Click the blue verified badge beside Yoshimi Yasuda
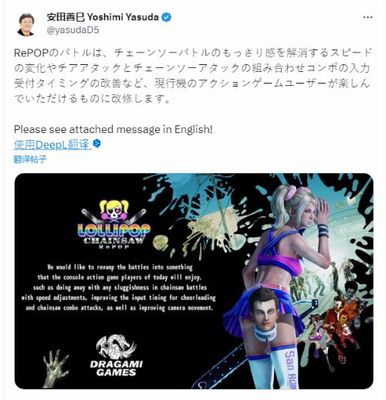The image size is (386, 400). pyautogui.click(x=166, y=17)
